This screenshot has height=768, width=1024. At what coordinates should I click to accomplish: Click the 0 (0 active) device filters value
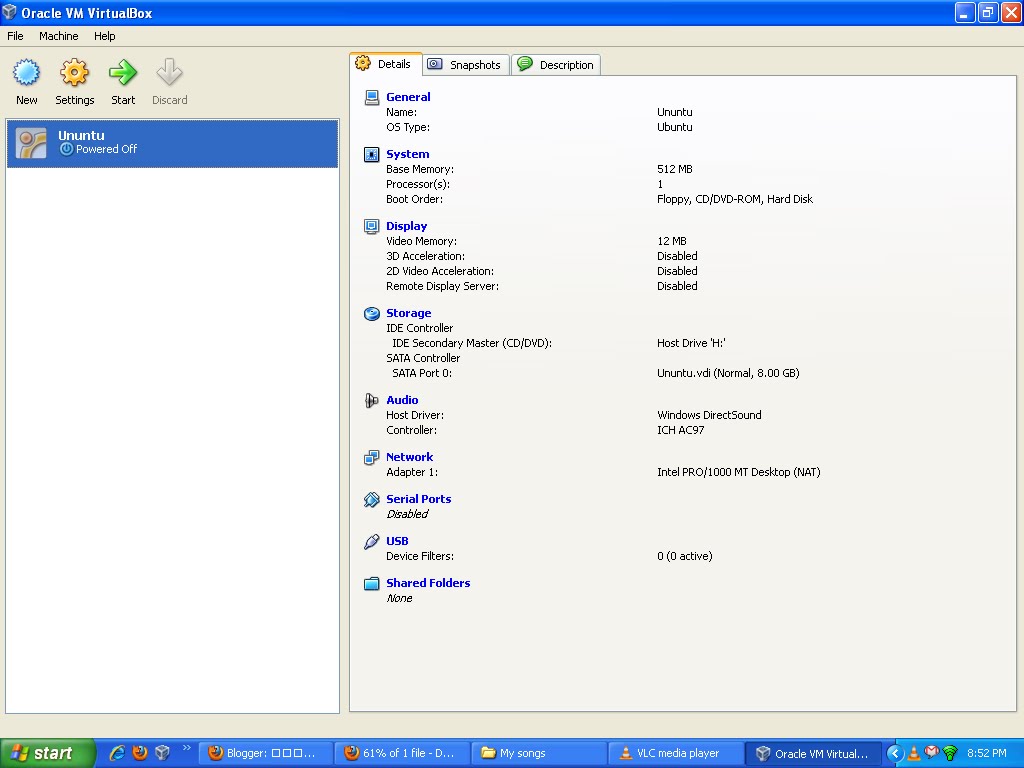[x=684, y=556]
